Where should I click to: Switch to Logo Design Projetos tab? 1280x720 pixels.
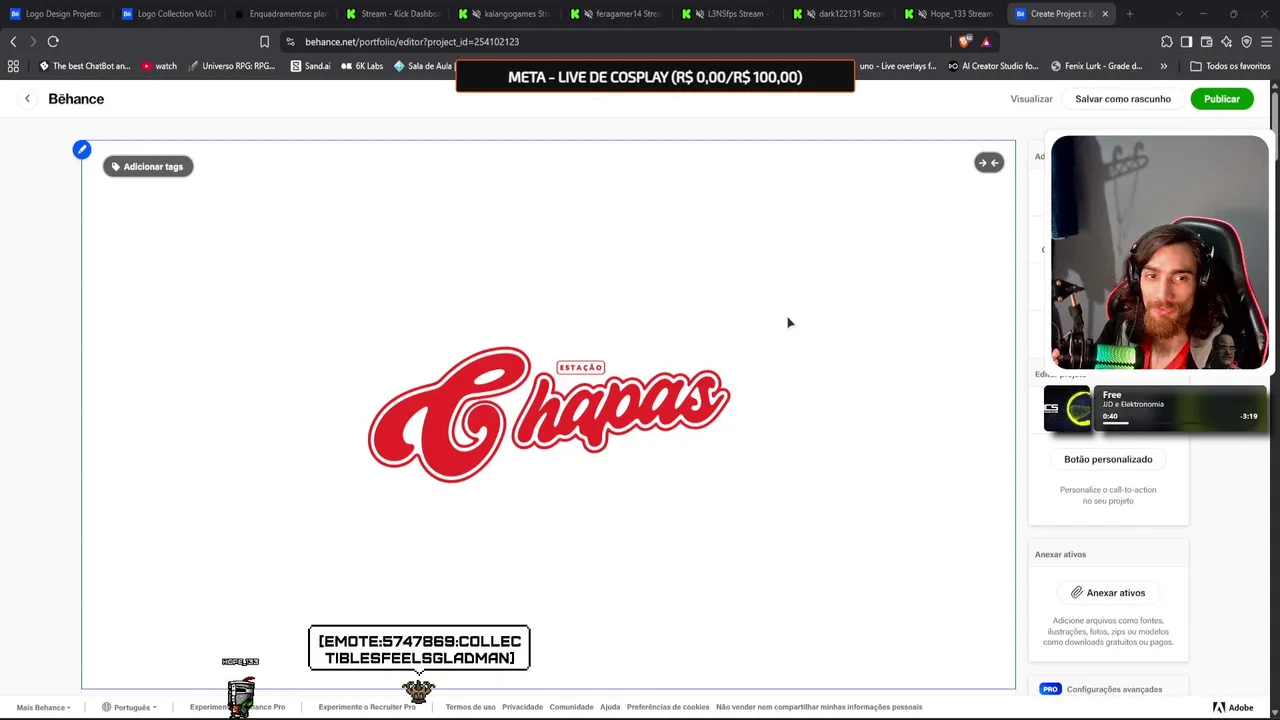click(56, 14)
